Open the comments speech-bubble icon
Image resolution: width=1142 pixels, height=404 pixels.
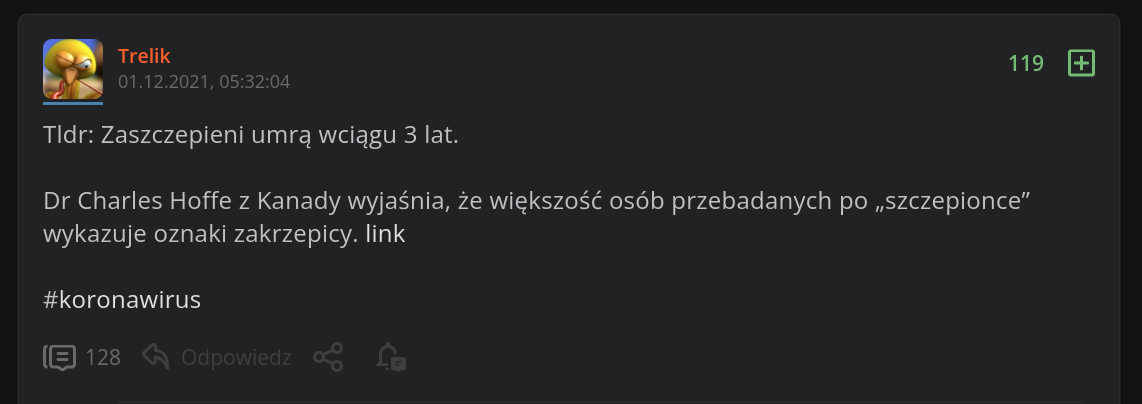(59, 357)
